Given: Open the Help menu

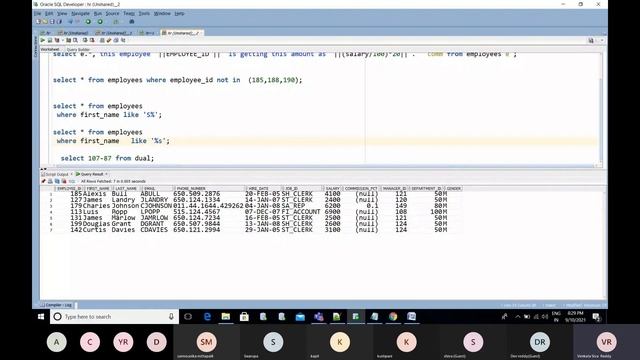Looking at the screenshot, I should click(180, 13).
